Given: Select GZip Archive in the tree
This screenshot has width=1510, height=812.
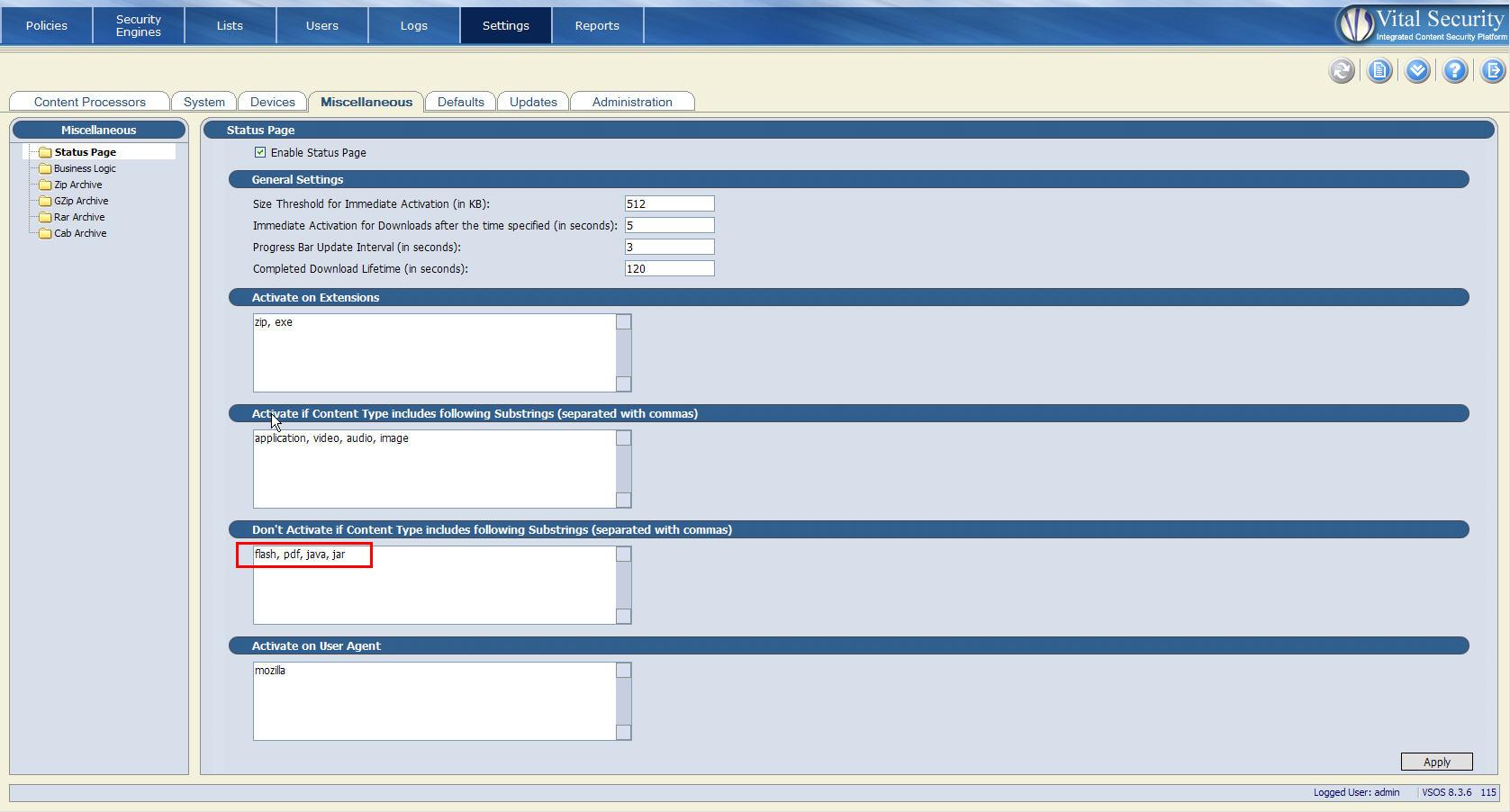Looking at the screenshot, I should [81, 201].
